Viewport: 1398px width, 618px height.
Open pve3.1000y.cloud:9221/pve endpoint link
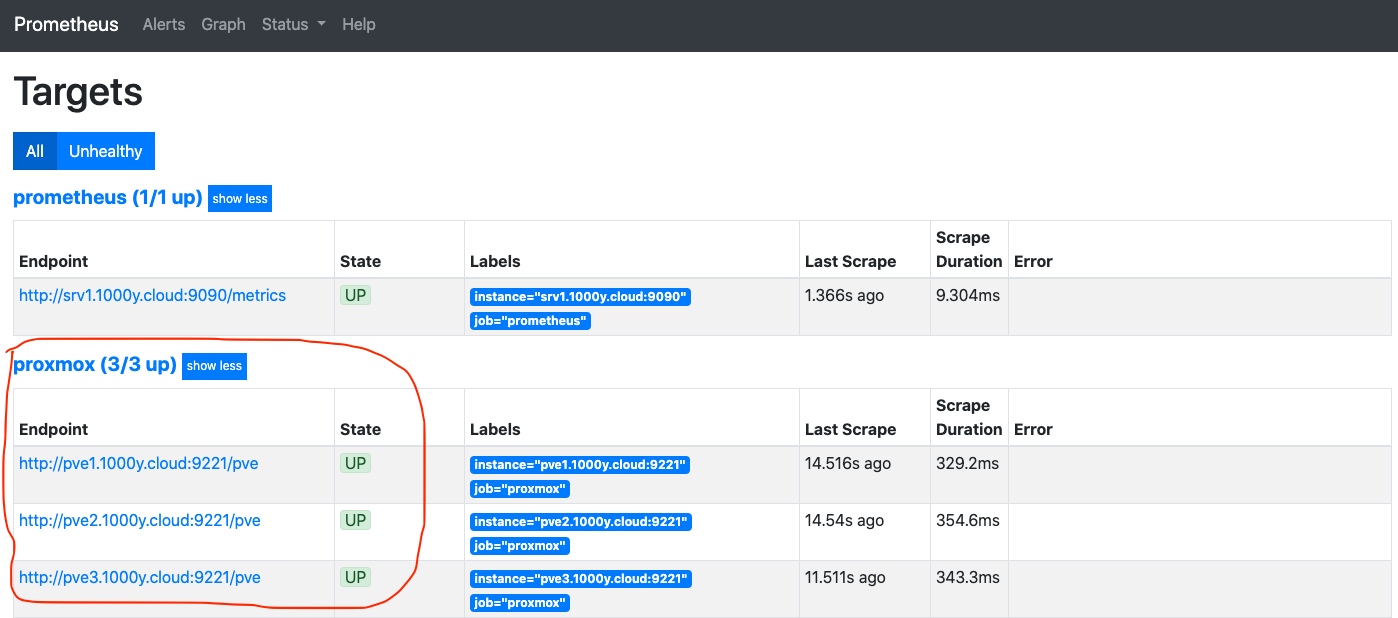click(140, 577)
